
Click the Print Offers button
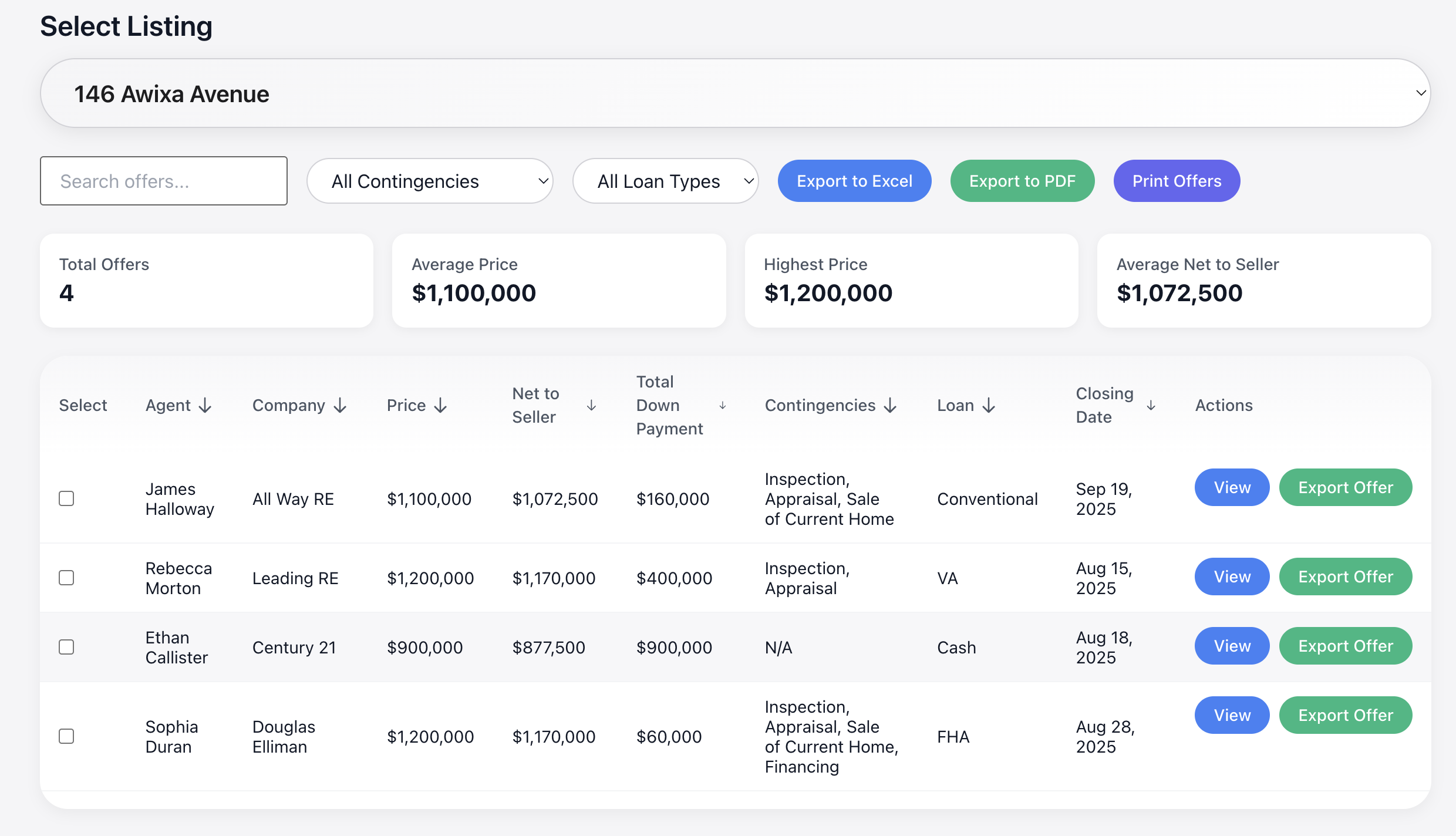click(x=1177, y=181)
